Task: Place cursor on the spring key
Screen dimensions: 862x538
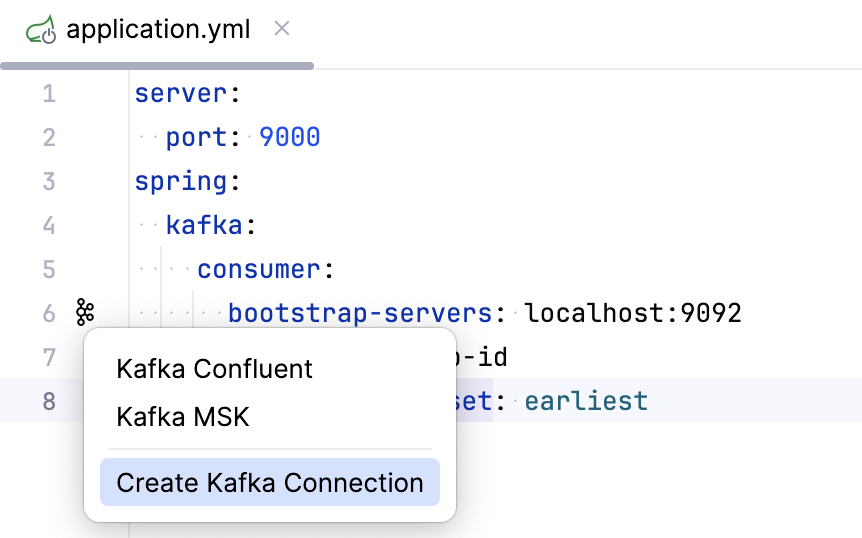Action: pyautogui.click(x=181, y=182)
